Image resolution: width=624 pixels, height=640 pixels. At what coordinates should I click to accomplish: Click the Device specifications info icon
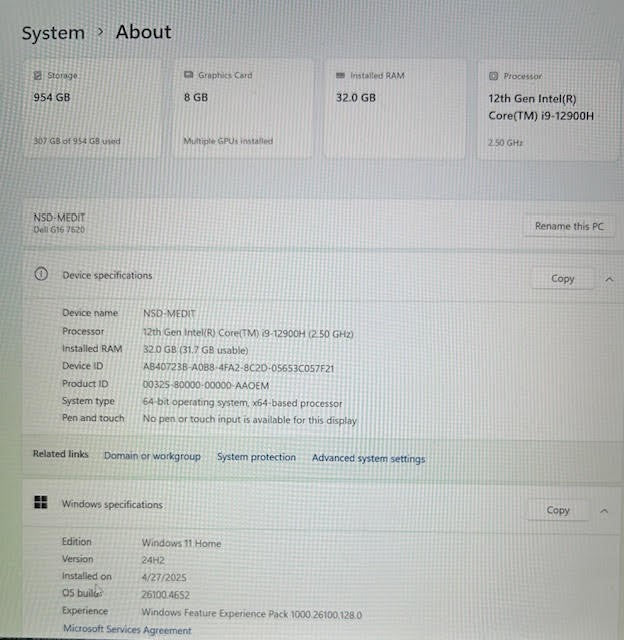pos(41,275)
